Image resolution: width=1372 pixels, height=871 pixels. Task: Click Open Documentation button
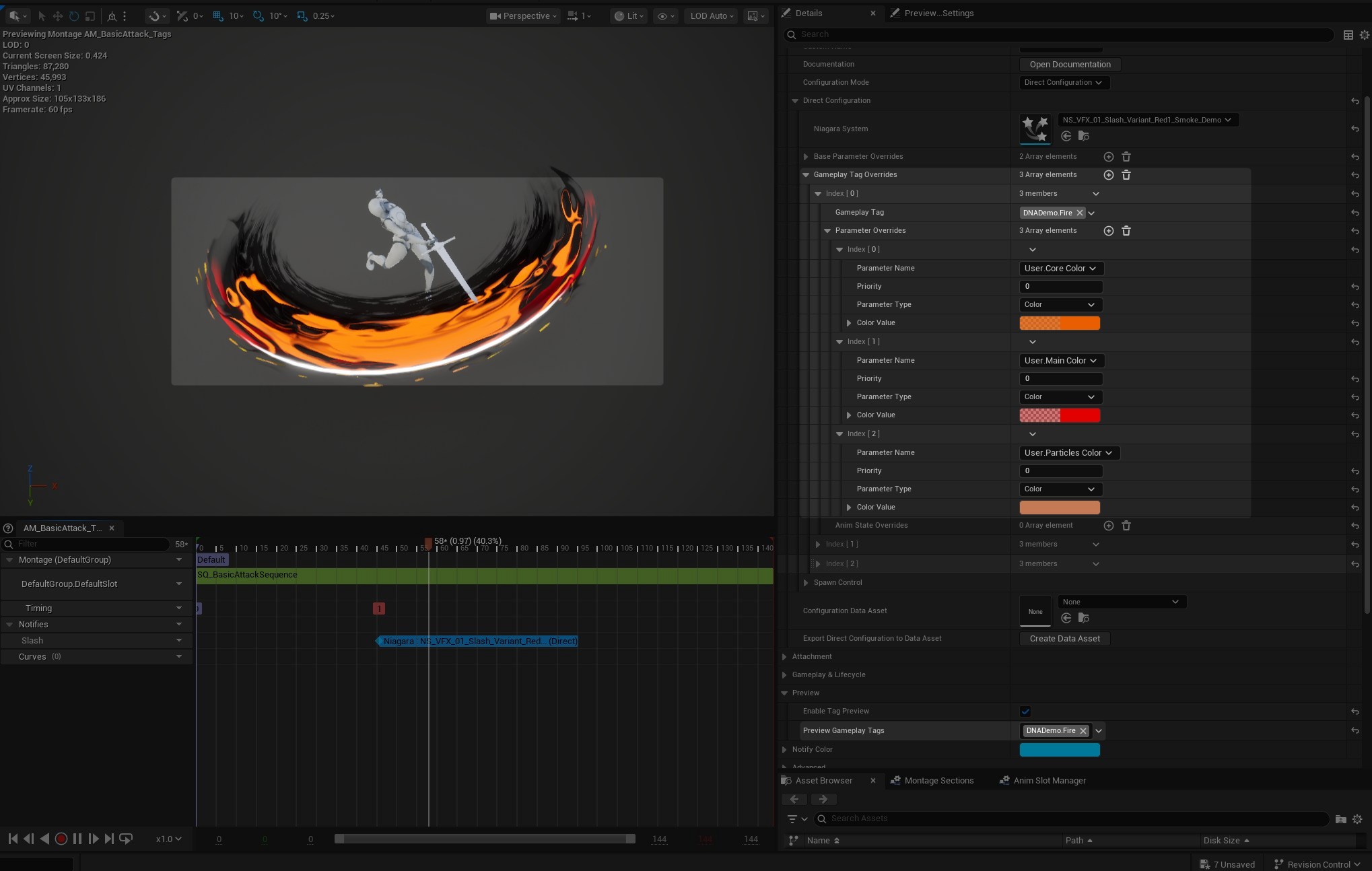pos(1070,65)
